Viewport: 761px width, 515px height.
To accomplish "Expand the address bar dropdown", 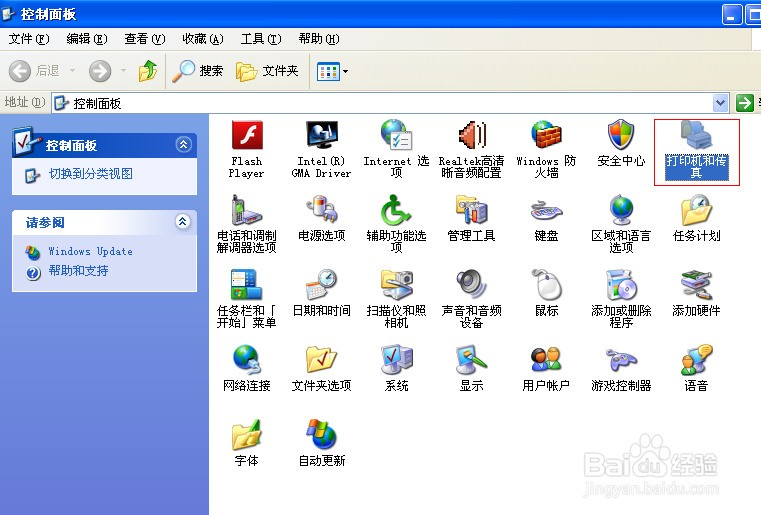I will coord(721,103).
